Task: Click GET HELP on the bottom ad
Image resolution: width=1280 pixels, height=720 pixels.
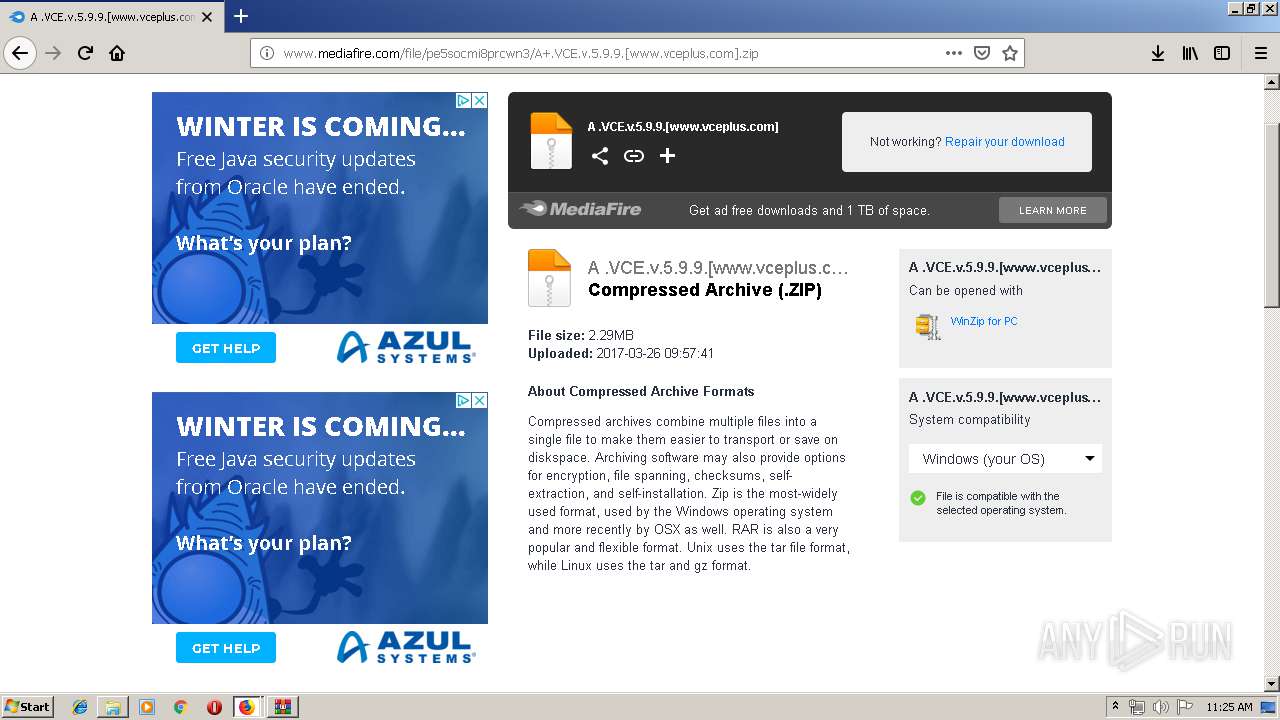Action: pos(226,648)
